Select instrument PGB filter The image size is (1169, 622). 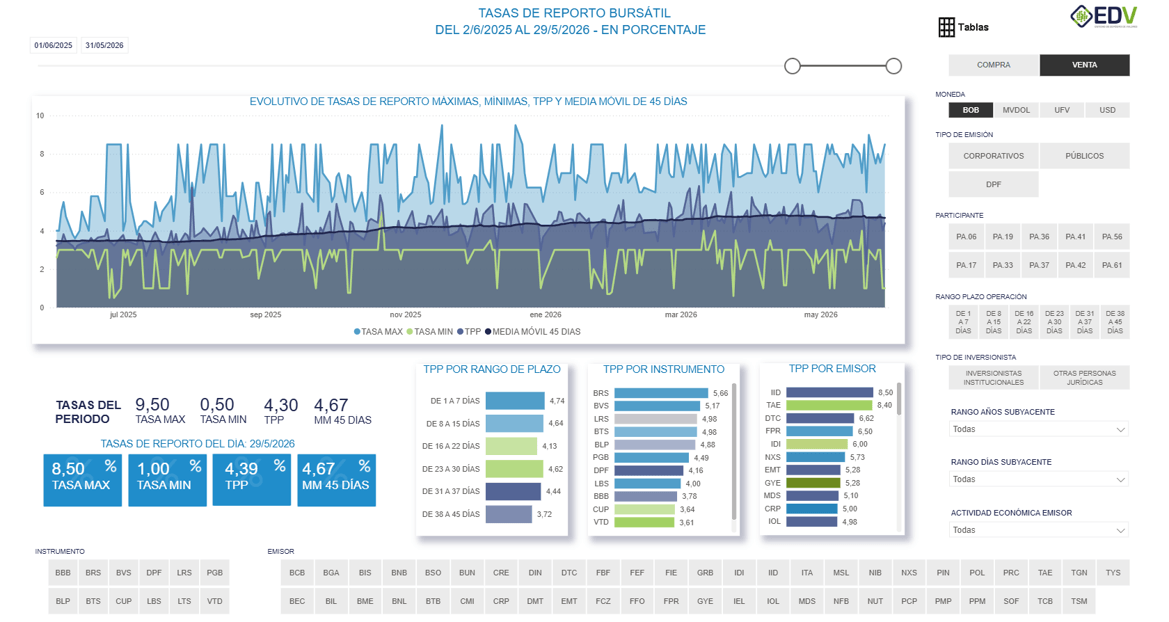coord(215,573)
